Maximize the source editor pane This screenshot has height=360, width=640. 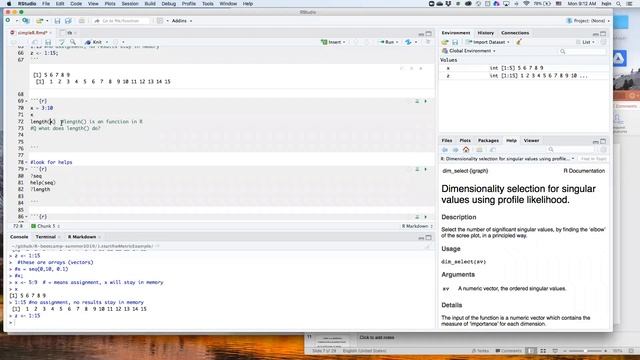tap(429, 33)
